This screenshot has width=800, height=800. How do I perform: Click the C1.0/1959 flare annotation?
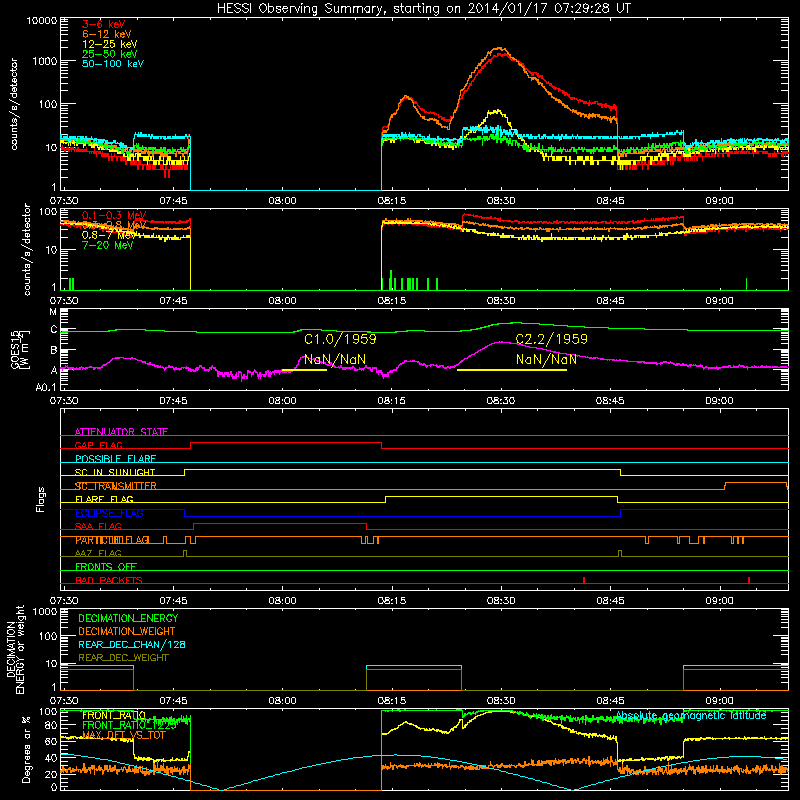click(x=340, y=339)
